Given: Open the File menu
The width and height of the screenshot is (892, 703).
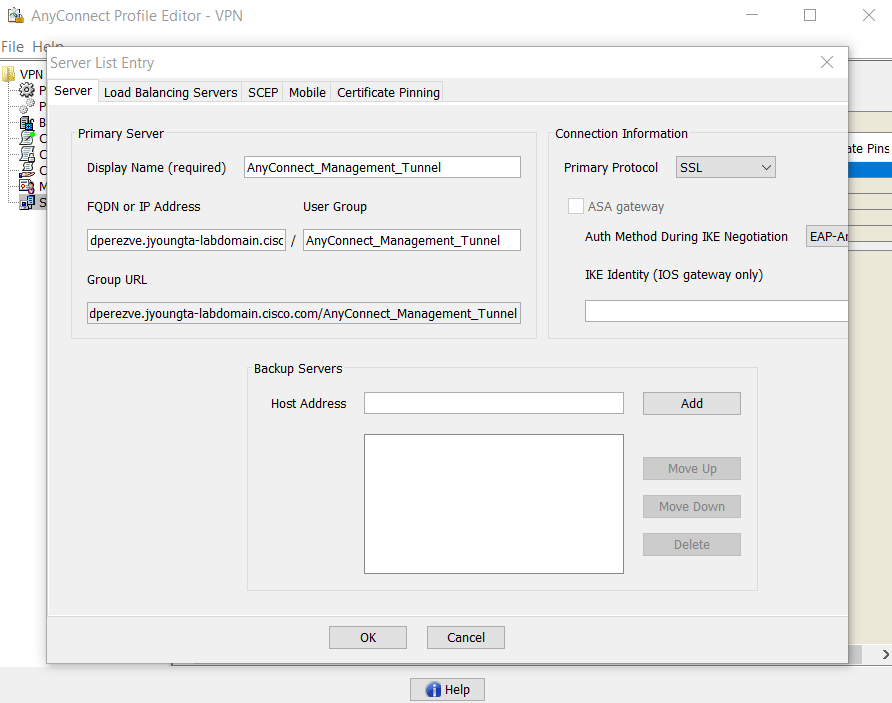Looking at the screenshot, I should (13, 47).
